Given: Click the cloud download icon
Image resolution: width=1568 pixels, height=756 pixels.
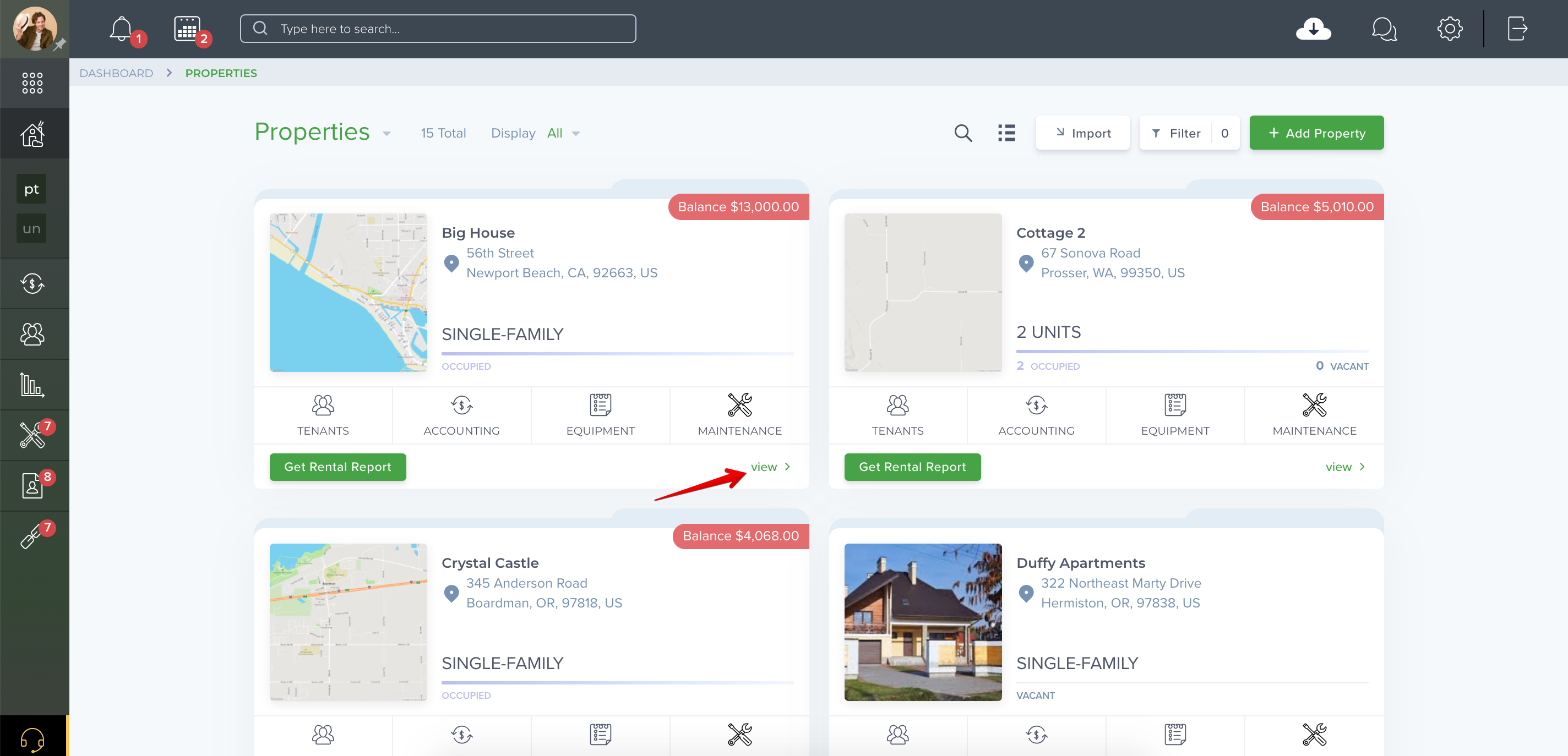Looking at the screenshot, I should coord(1314,29).
